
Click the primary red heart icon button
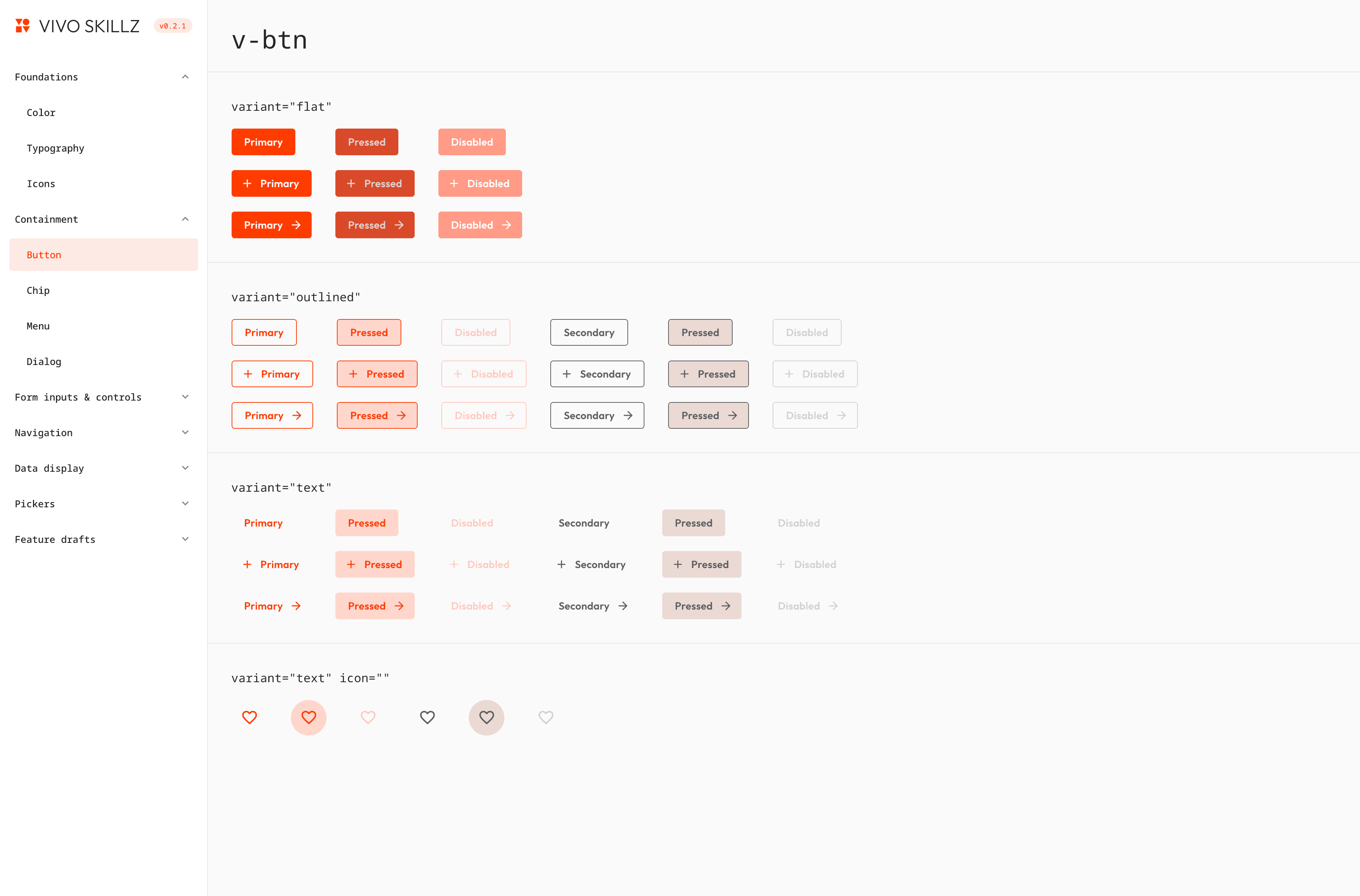pyautogui.click(x=250, y=717)
